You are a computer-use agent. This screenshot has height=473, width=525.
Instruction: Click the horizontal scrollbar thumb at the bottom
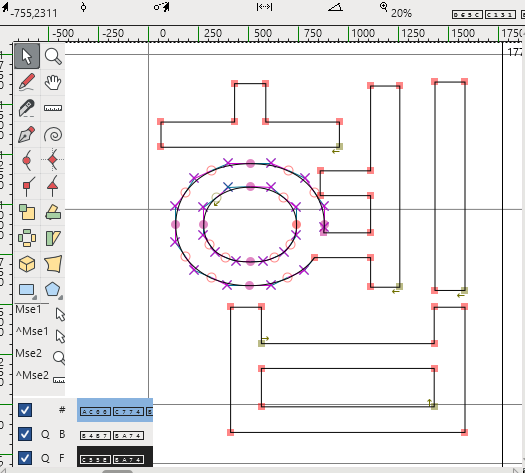click(x=117, y=471)
